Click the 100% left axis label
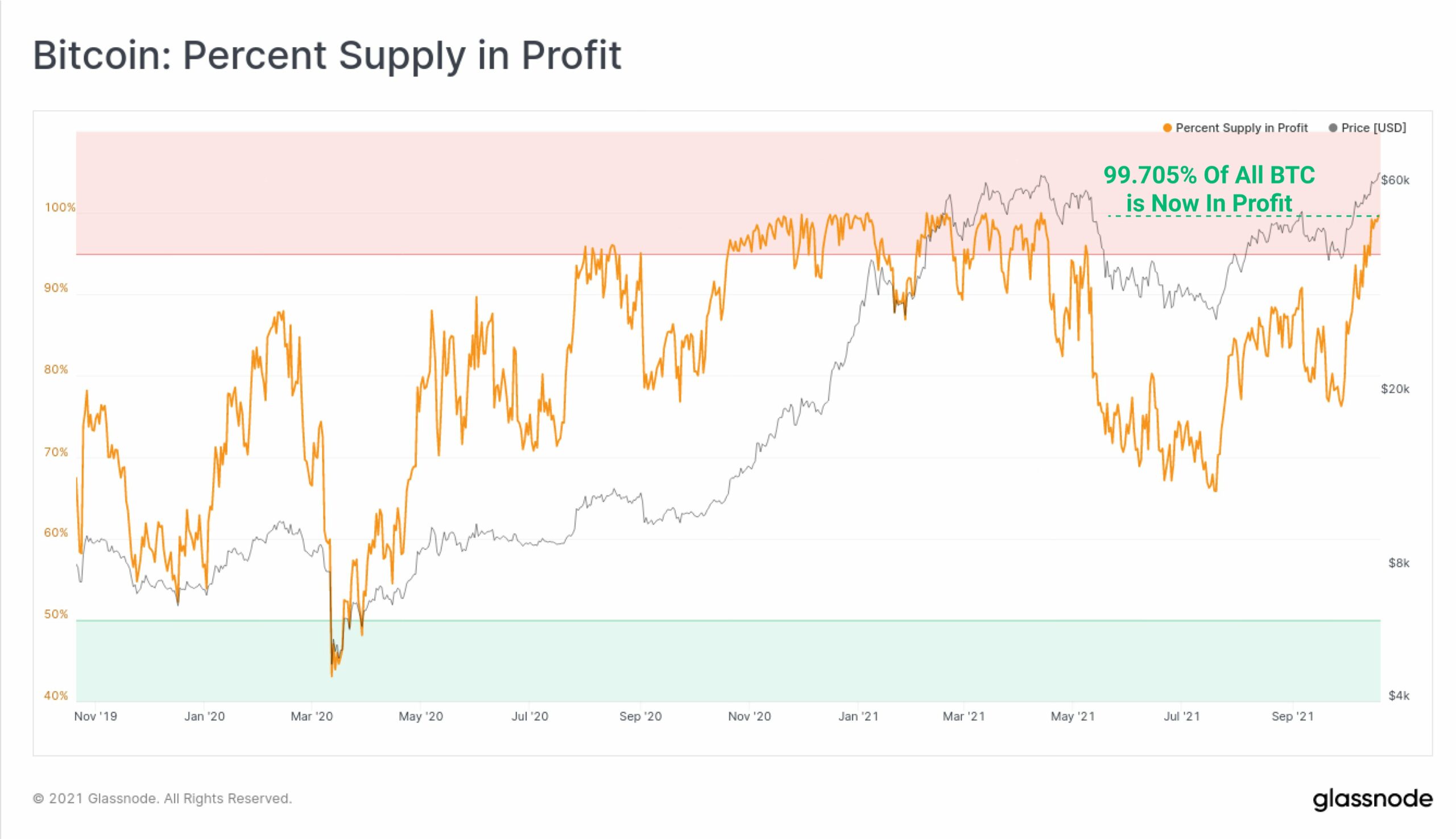 [60, 207]
